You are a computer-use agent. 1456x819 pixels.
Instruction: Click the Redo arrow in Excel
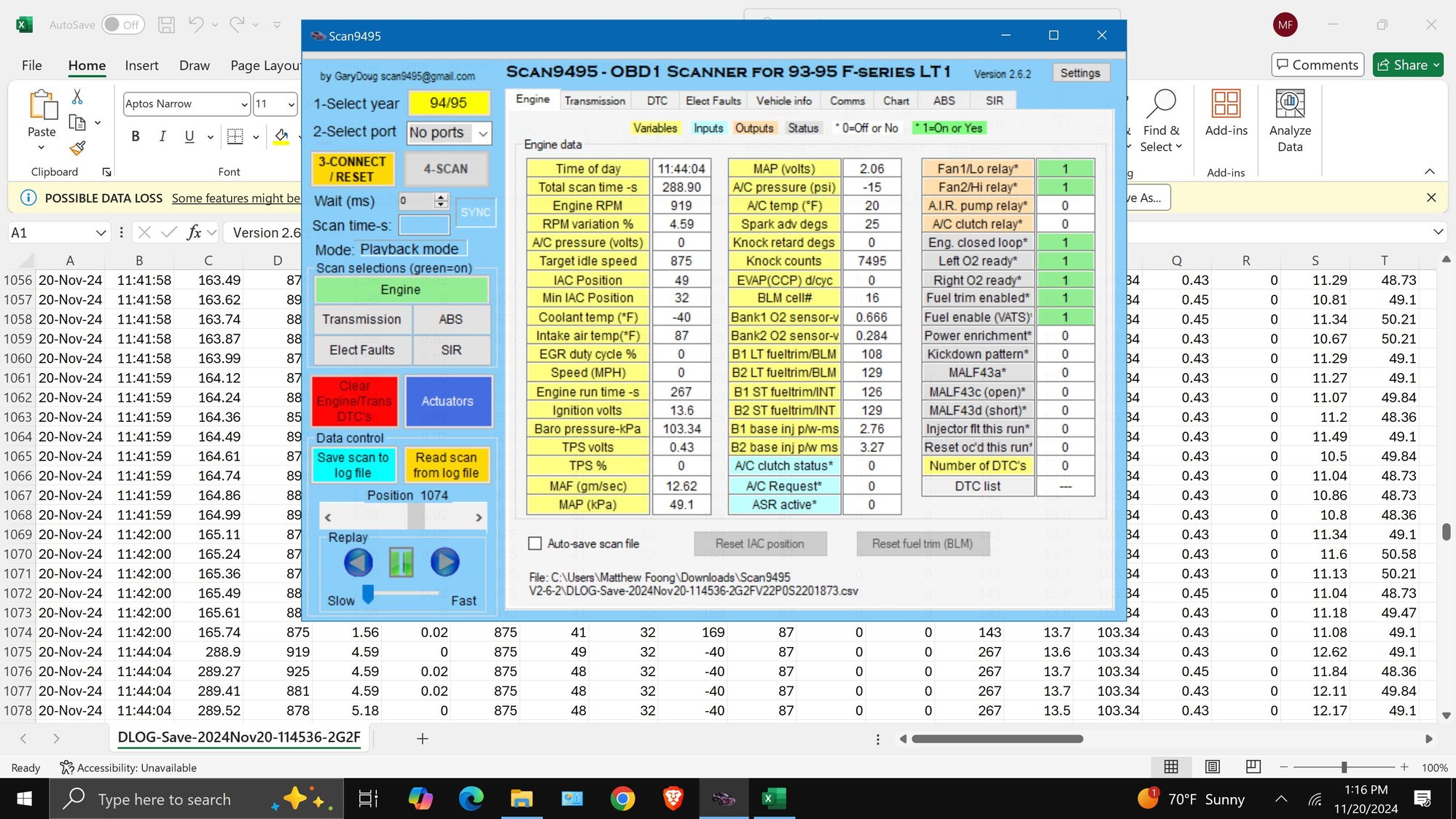click(237, 25)
